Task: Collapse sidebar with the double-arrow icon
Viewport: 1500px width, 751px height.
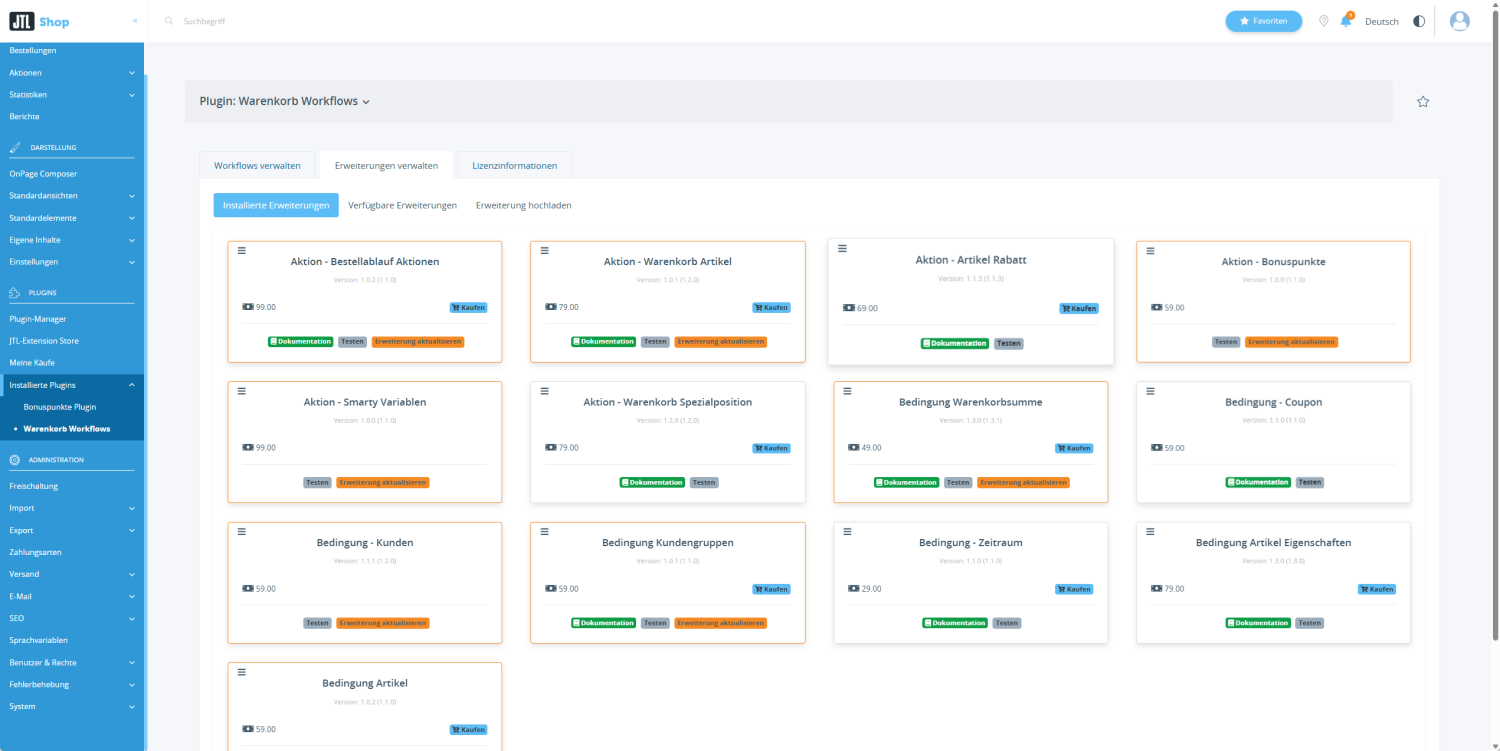Action: coord(135,21)
